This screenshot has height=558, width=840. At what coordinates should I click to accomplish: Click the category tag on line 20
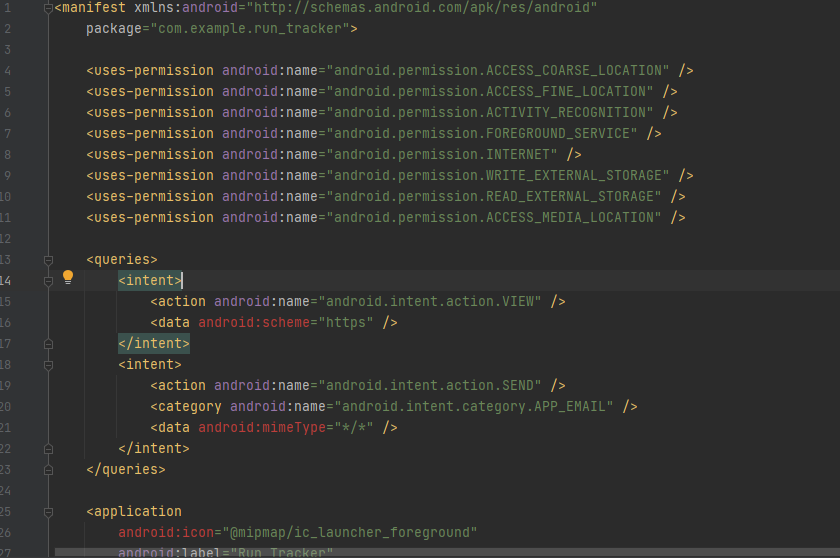(186, 406)
